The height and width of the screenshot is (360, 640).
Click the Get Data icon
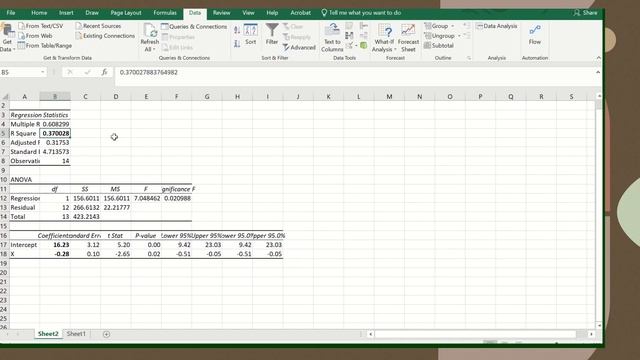click(7, 38)
